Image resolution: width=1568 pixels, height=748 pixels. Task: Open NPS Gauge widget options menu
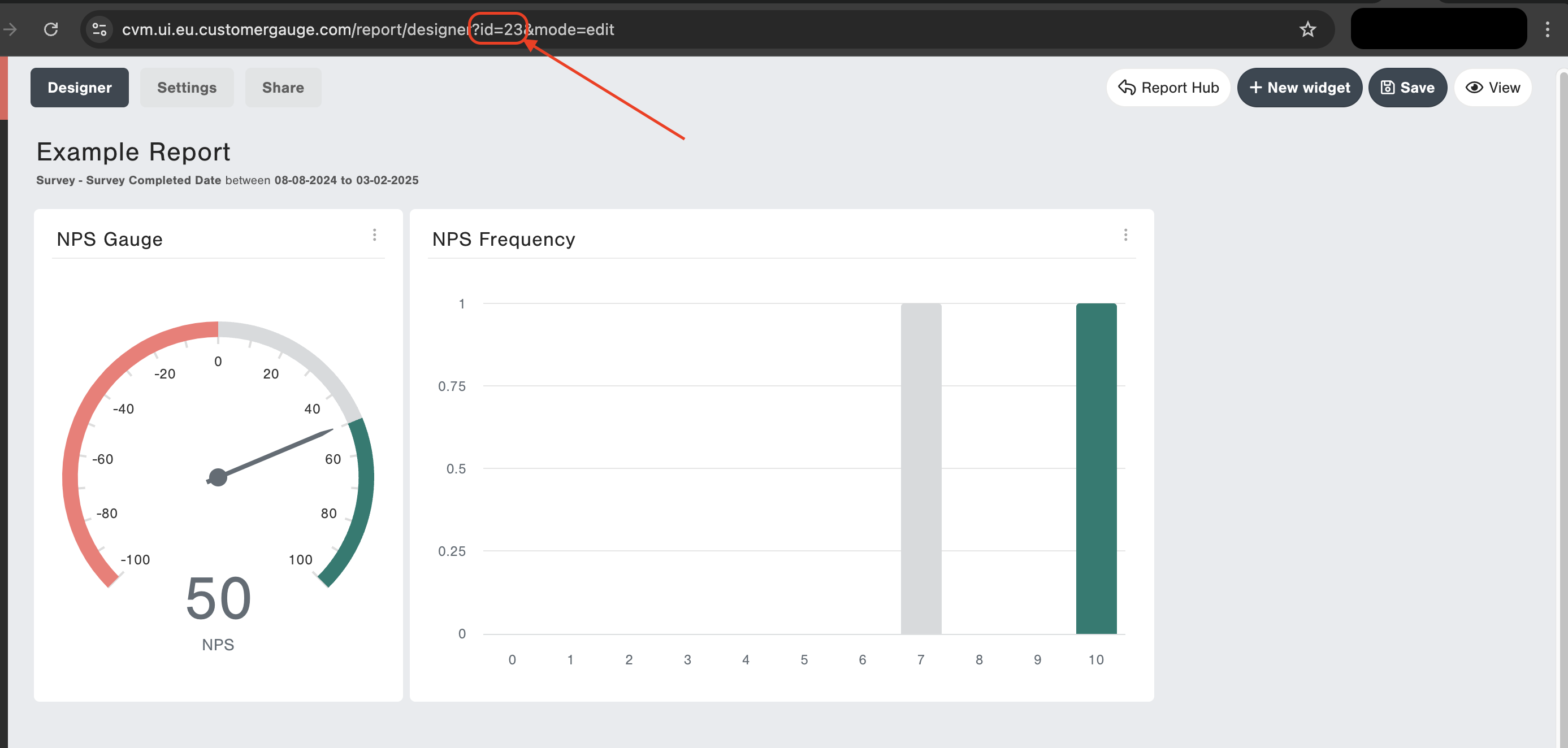click(x=374, y=235)
